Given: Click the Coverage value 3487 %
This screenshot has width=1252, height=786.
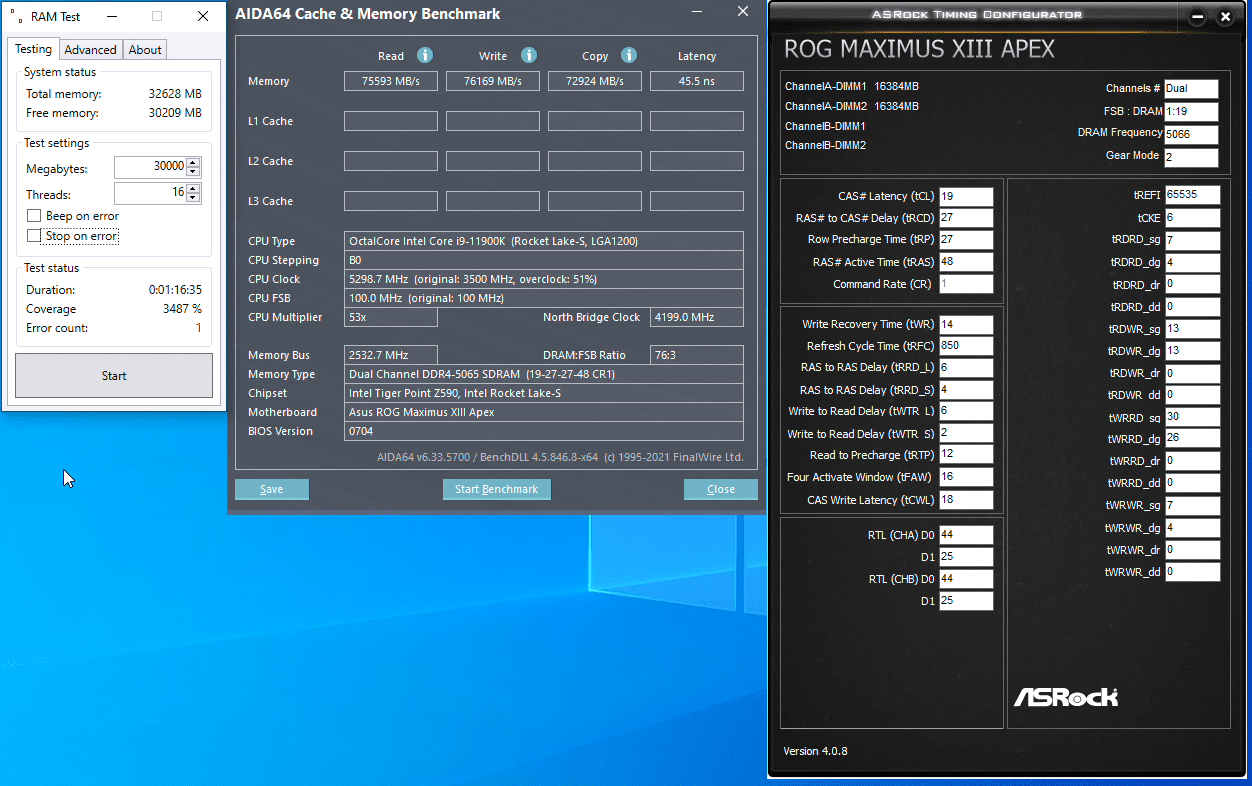Looking at the screenshot, I should pos(184,309).
